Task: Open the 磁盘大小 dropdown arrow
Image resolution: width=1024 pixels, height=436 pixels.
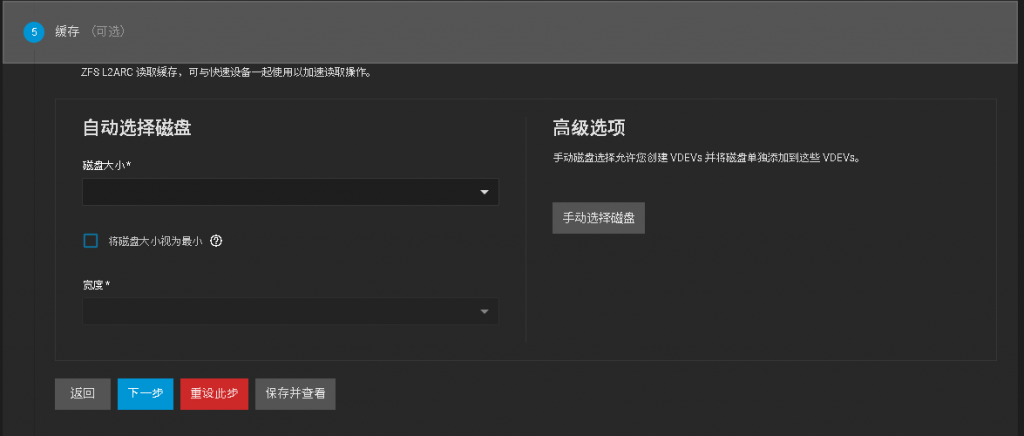Action: pyautogui.click(x=484, y=192)
